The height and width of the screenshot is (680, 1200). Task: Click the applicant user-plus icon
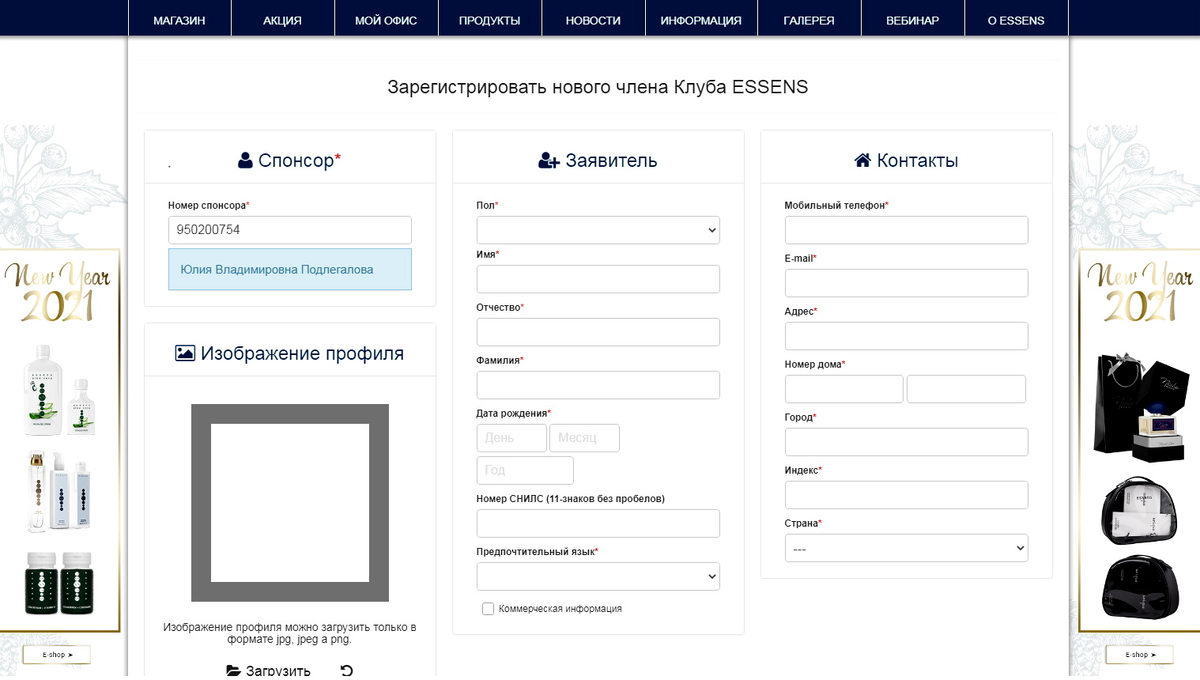click(x=548, y=160)
